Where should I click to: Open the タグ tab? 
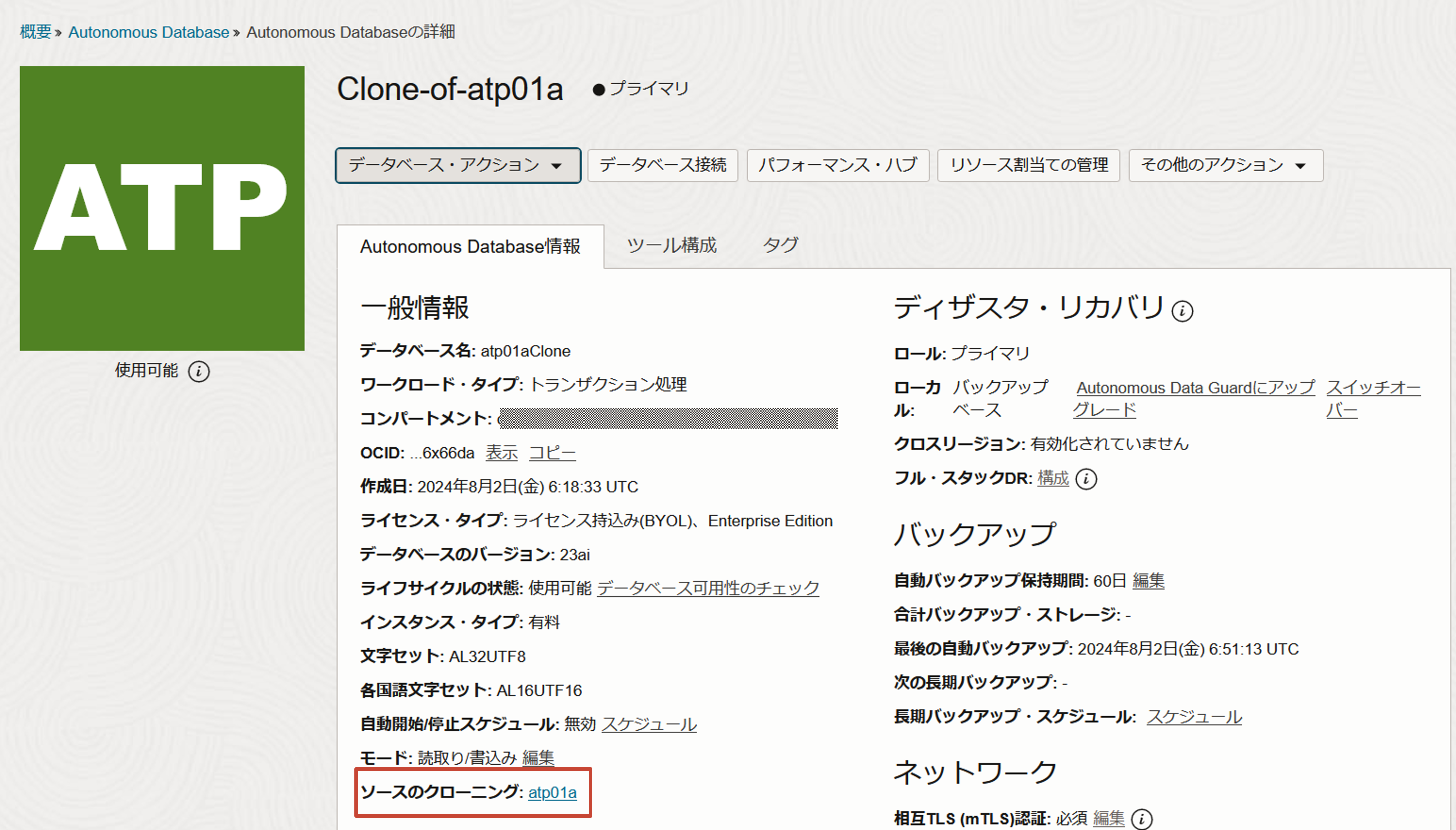point(781,246)
